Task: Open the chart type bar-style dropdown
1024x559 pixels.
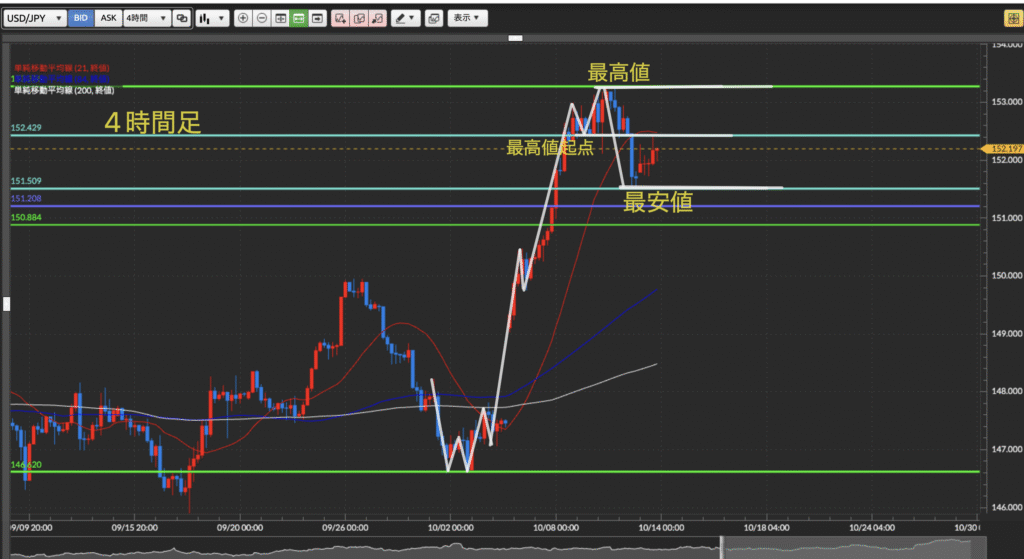Action: click(210, 18)
